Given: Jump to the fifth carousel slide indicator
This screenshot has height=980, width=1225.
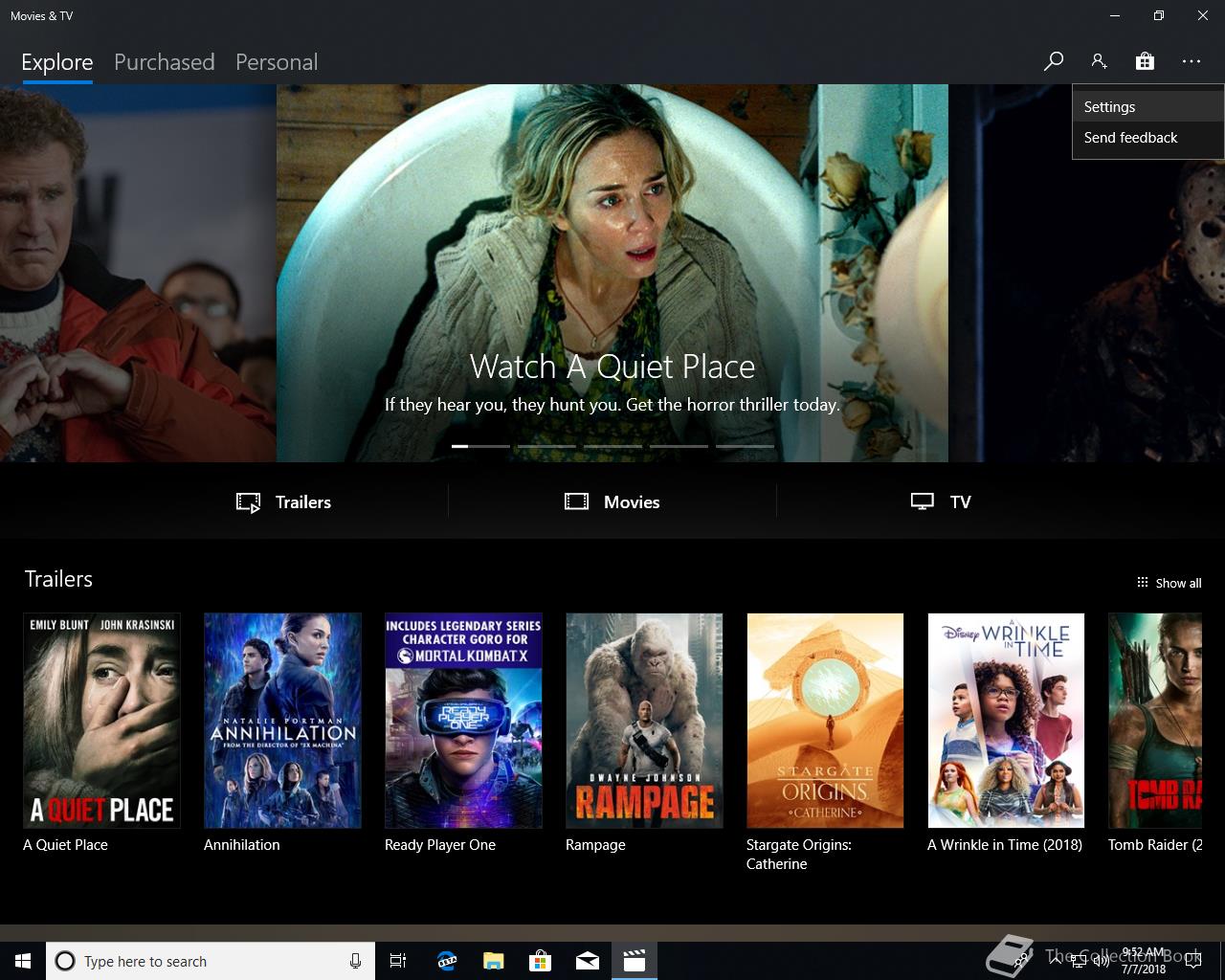Looking at the screenshot, I should (x=745, y=446).
